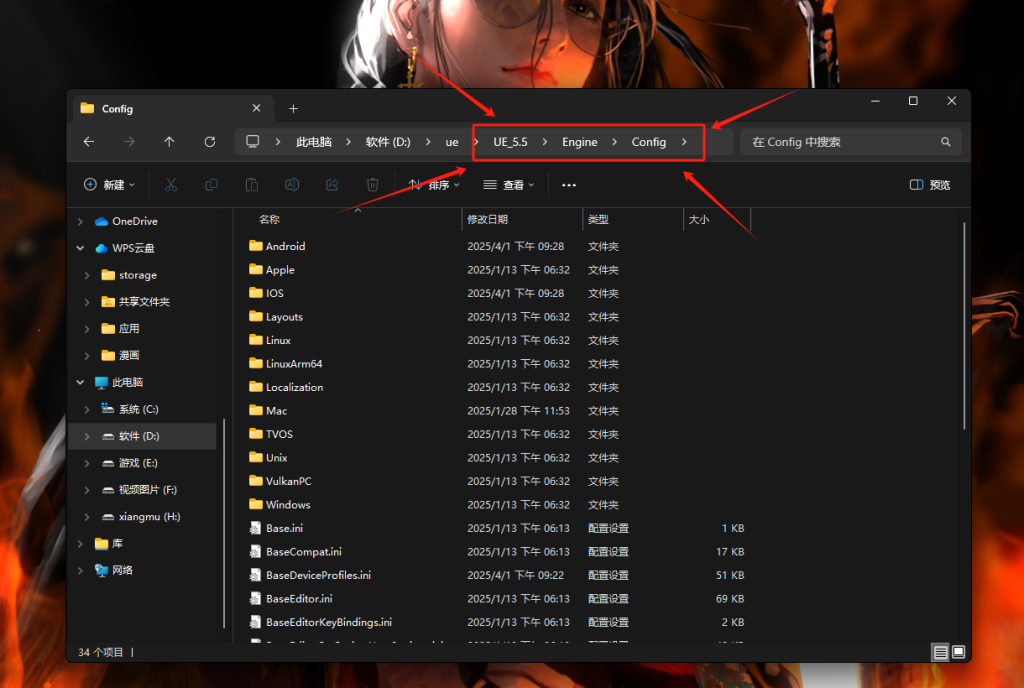The height and width of the screenshot is (688, 1024).
Task: Refresh the current folder view
Action: click(209, 142)
